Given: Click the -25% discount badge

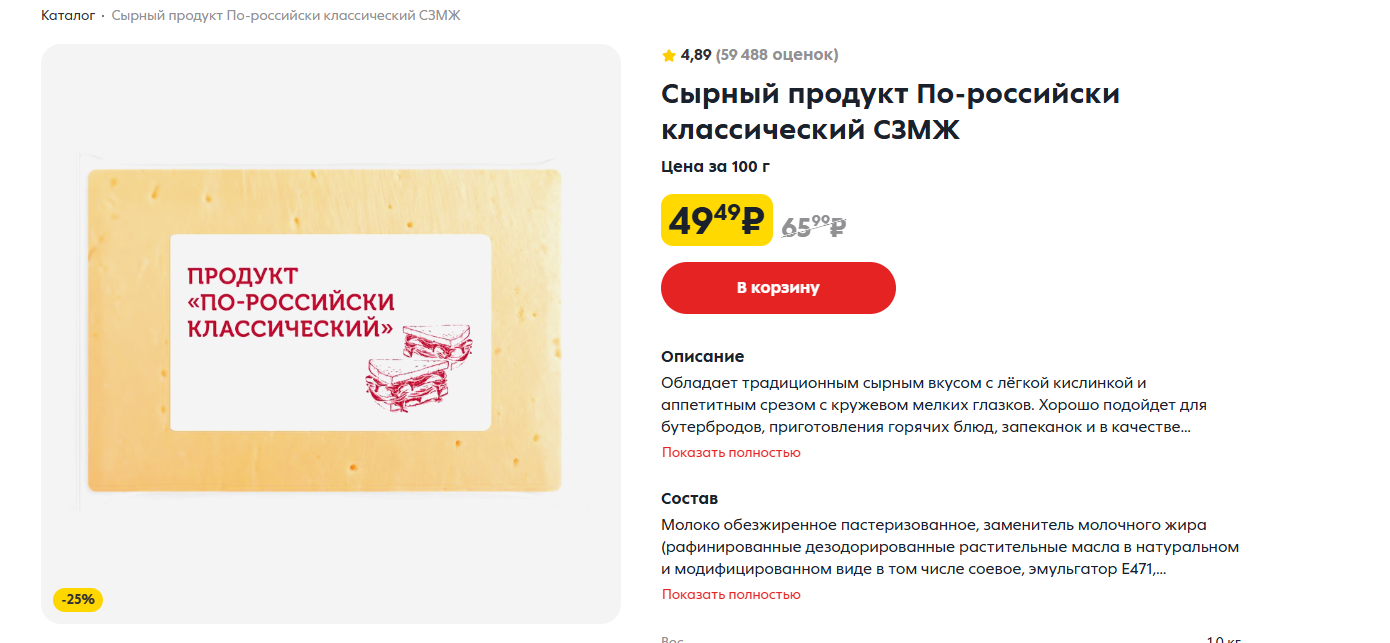Looking at the screenshot, I should [x=78, y=600].
